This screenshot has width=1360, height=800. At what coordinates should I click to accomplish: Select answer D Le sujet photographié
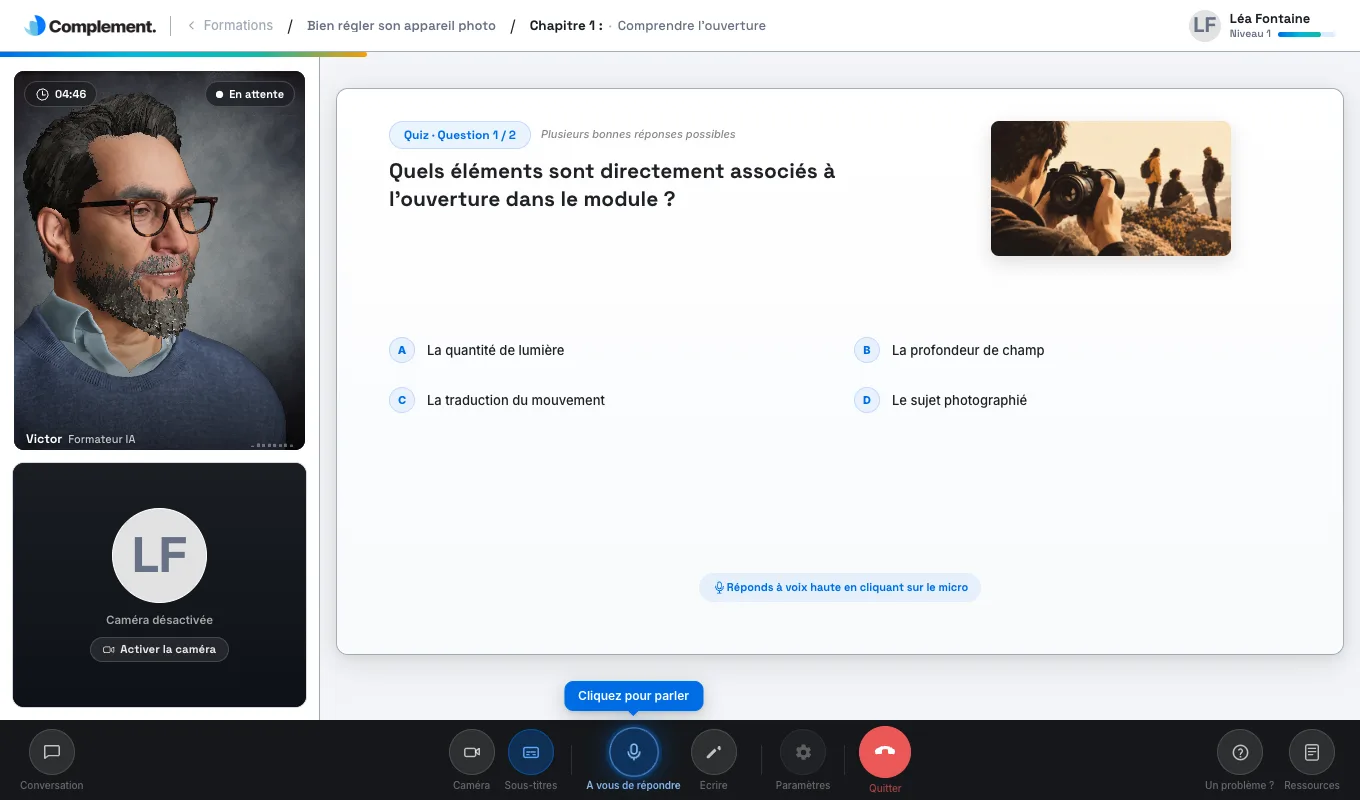click(x=941, y=400)
